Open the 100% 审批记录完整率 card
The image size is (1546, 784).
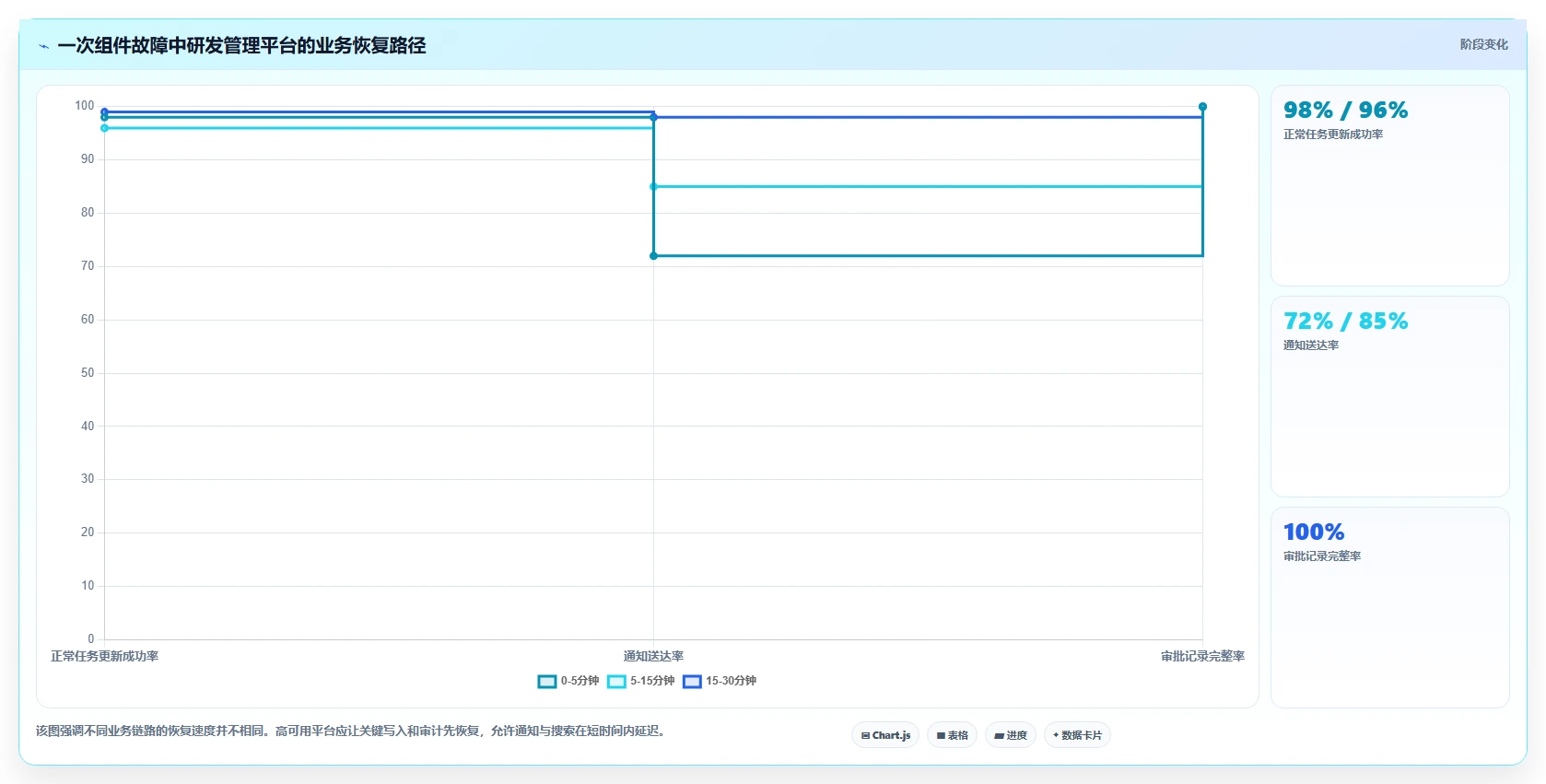tap(1389, 607)
